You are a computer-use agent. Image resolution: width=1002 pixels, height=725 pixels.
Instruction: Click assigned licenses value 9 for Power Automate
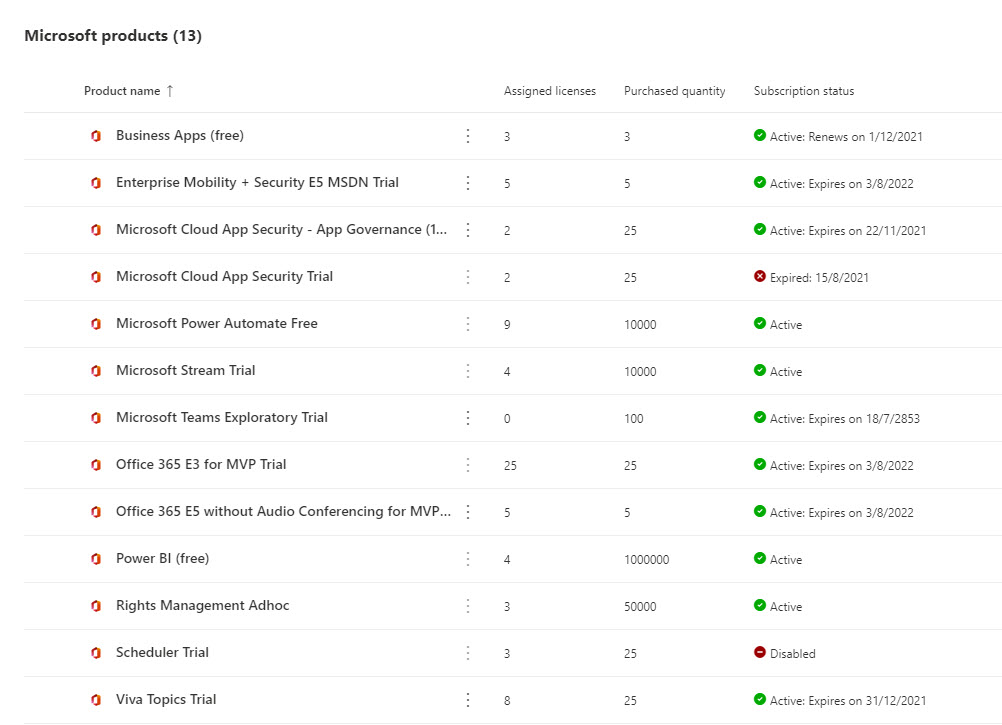507,325
